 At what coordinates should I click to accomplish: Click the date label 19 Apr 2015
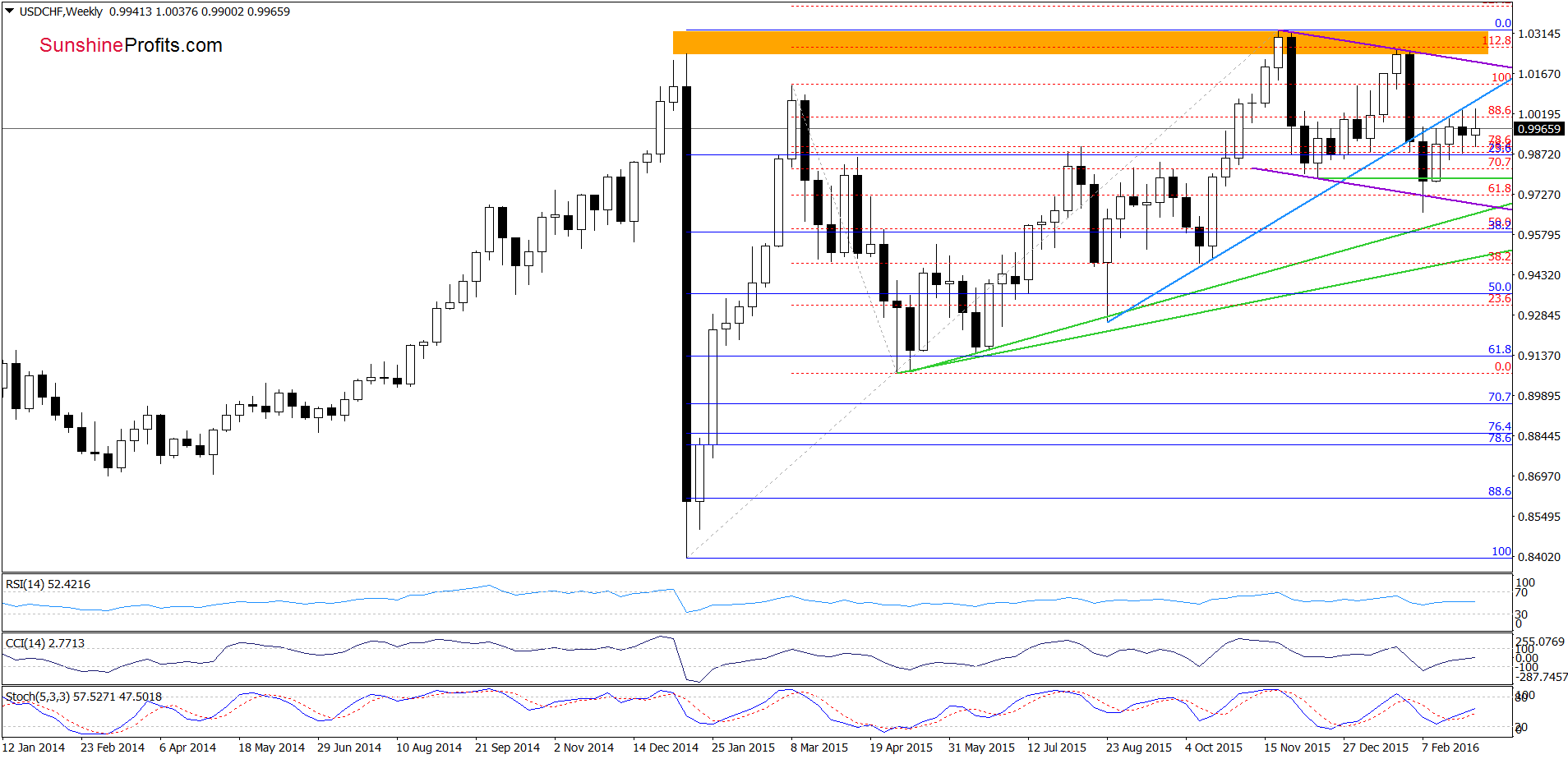[901, 747]
